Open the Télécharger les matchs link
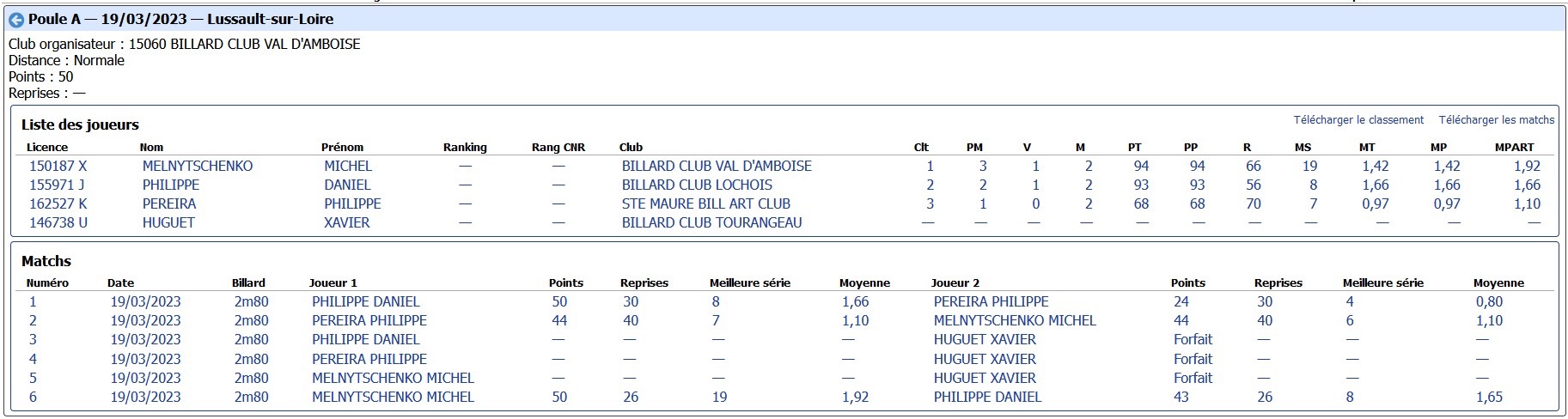 coord(1497,120)
